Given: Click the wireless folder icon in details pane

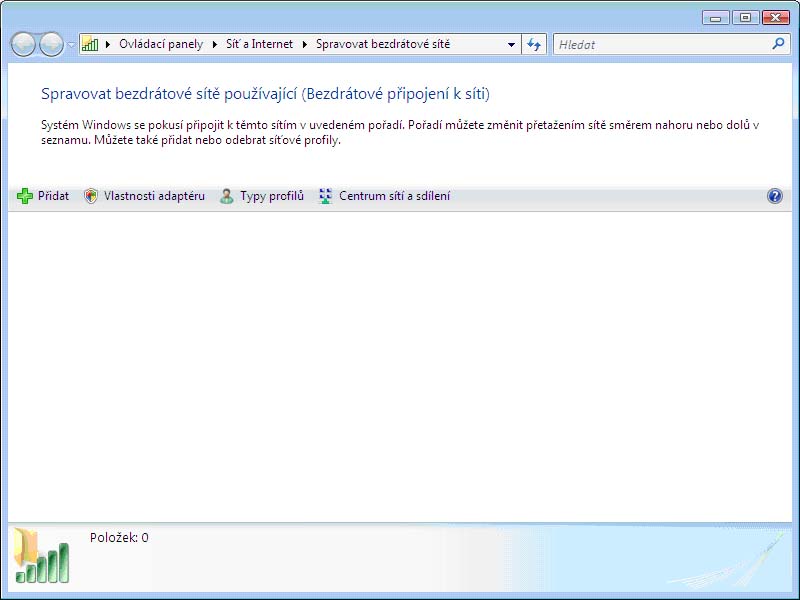Looking at the screenshot, I should pyautogui.click(x=41, y=556).
